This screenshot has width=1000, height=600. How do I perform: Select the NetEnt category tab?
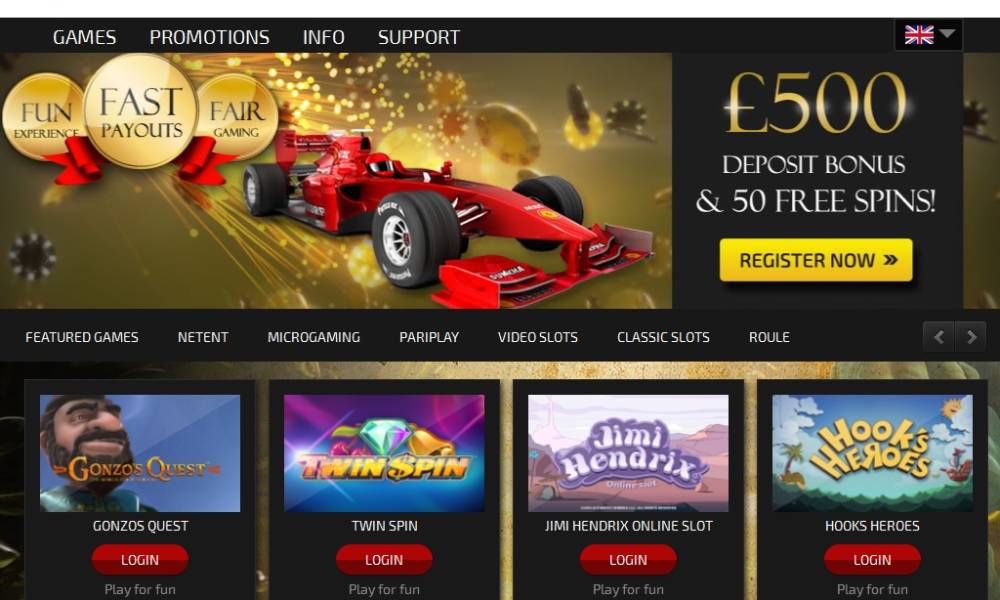pos(203,337)
